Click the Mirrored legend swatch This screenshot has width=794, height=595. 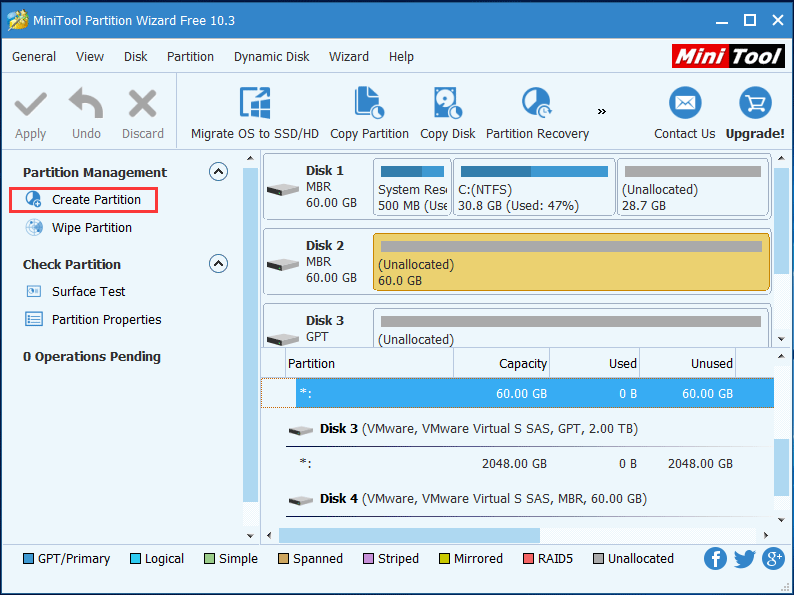click(444, 559)
